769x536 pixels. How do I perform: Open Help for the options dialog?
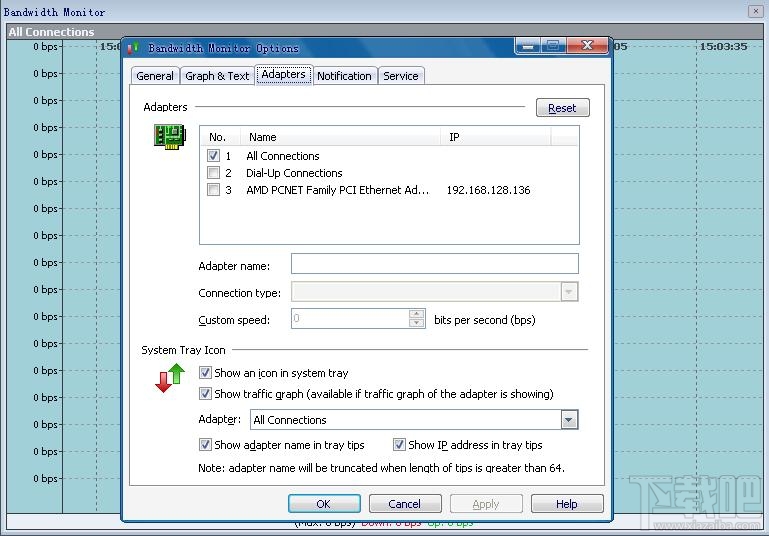click(567, 504)
